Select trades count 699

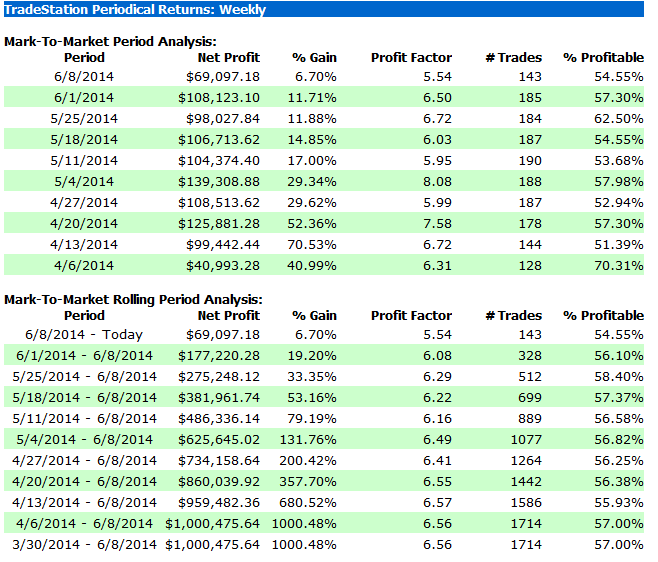click(530, 398)
